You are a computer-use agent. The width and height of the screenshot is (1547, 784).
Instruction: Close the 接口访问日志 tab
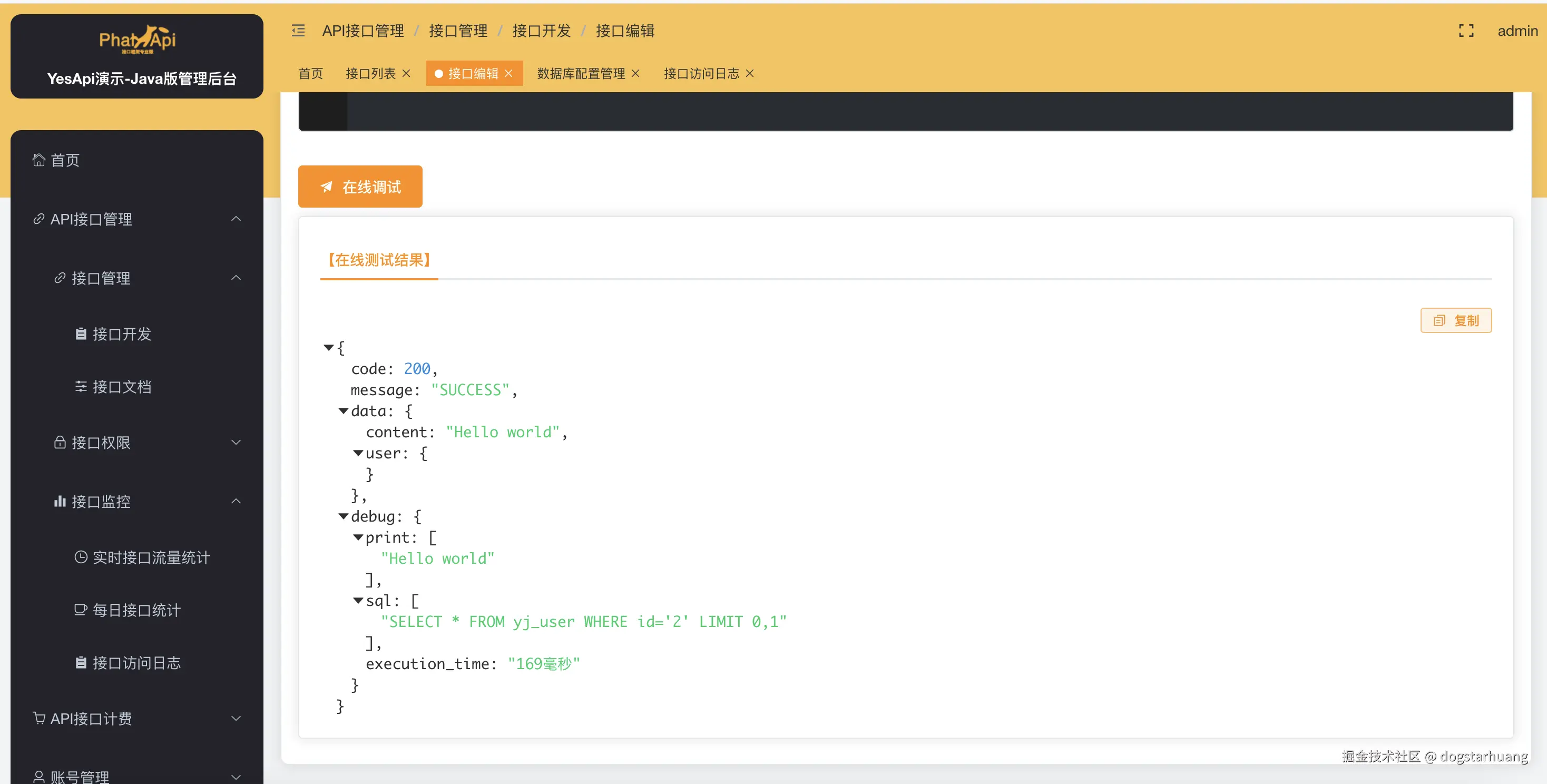[x=750, y=73]
